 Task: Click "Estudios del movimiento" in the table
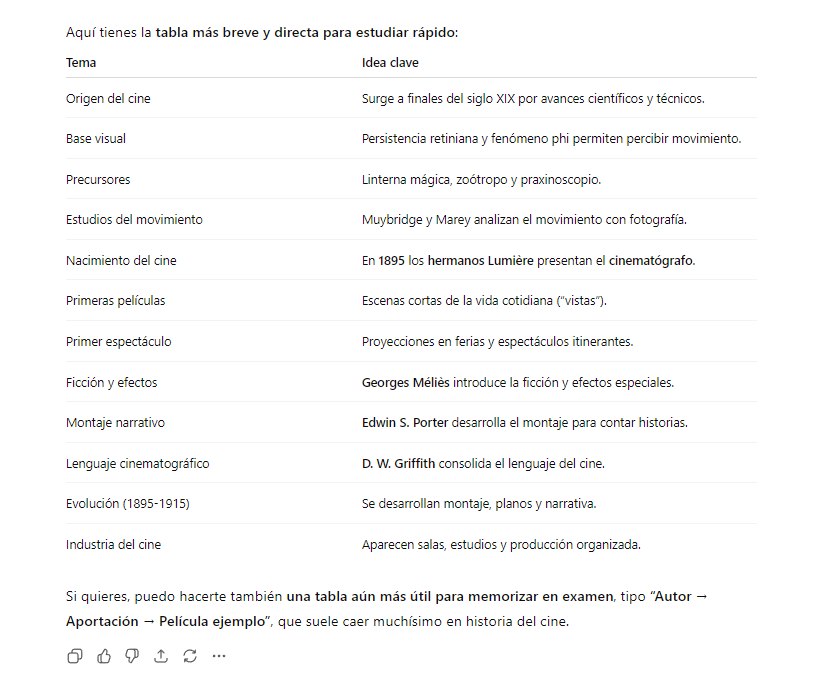coord(134,220)
